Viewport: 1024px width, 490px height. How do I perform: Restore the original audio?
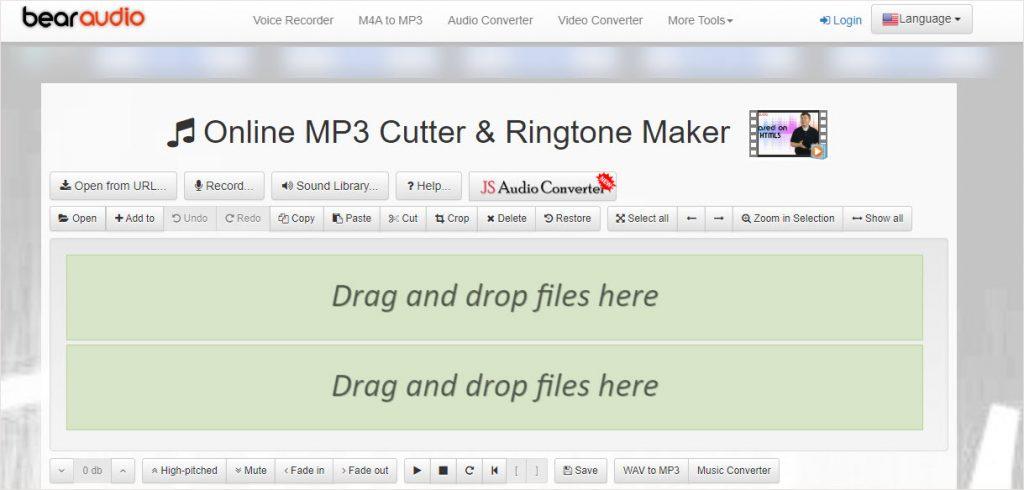click(568, 218)
